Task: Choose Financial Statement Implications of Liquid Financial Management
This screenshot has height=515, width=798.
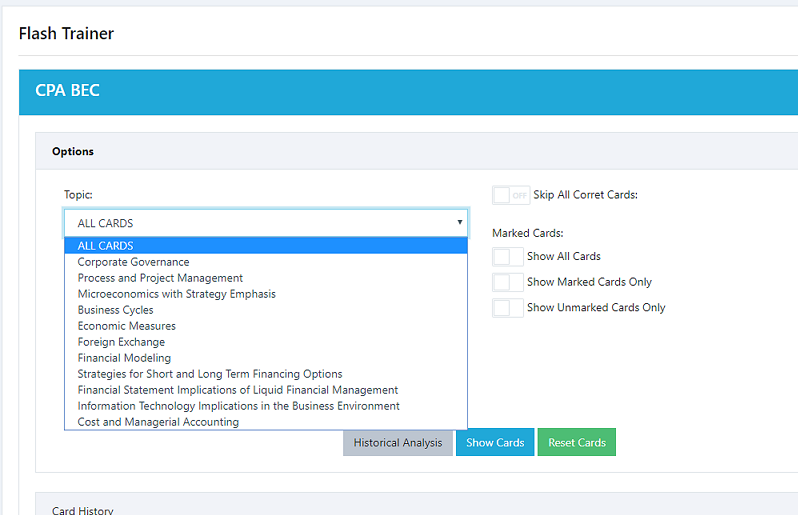Action: [x=266, y=390]
